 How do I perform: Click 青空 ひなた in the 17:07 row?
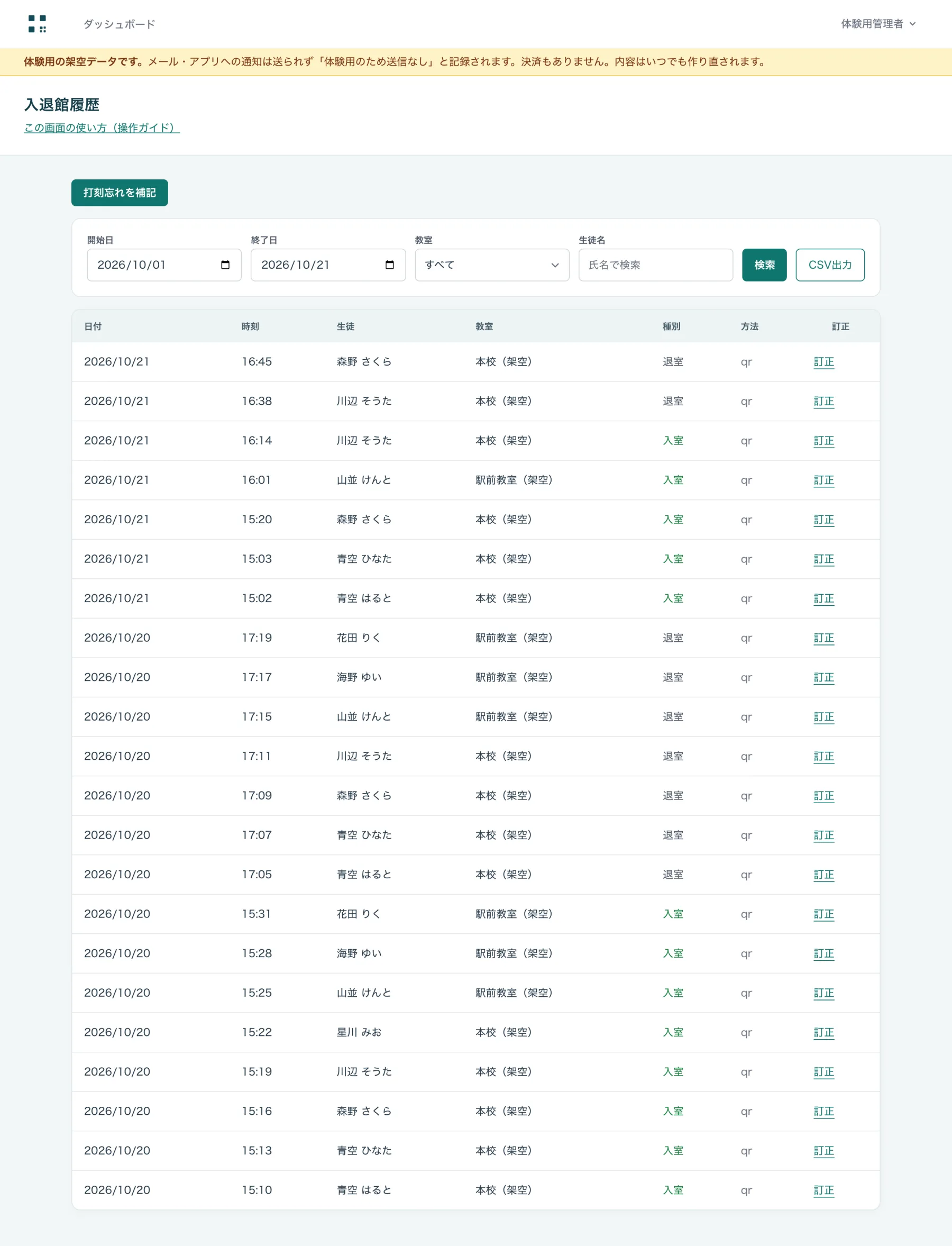click(364, 835)
